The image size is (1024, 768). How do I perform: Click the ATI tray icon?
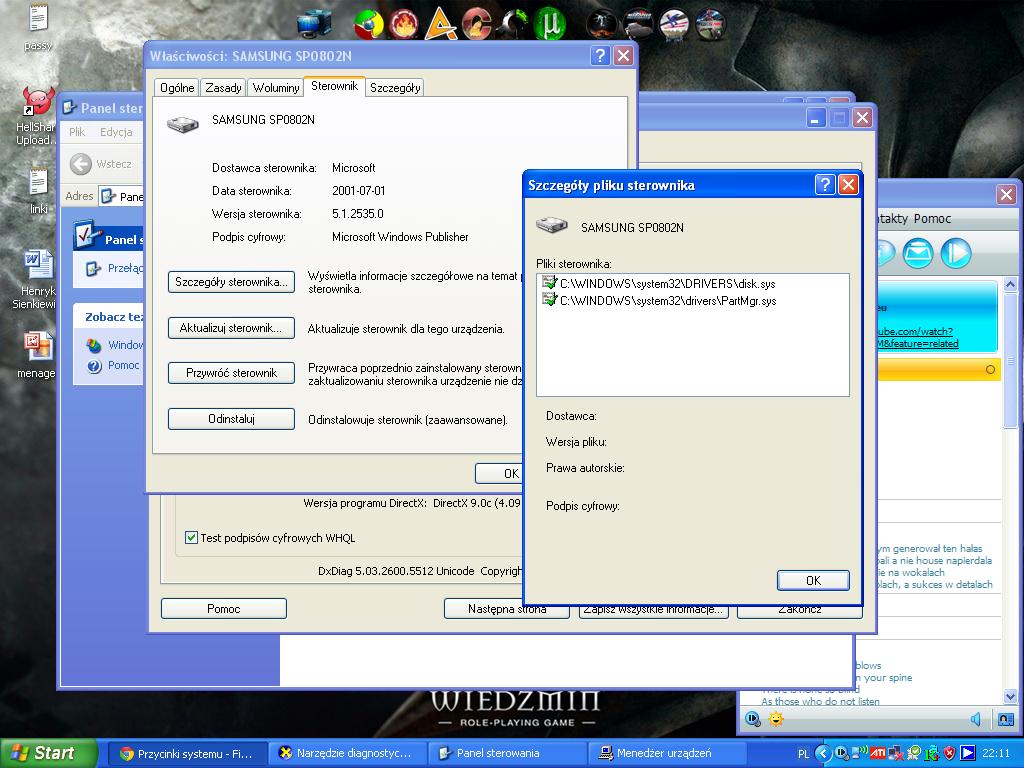click(x=878, y=753)
